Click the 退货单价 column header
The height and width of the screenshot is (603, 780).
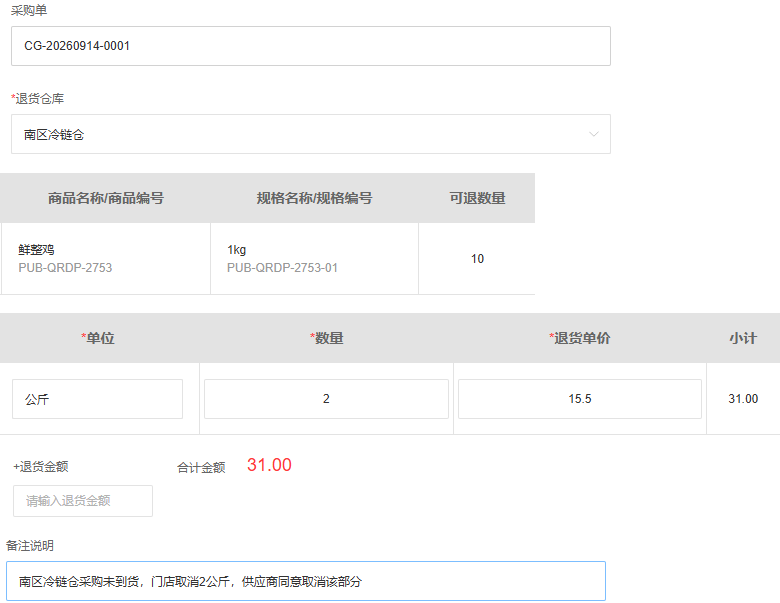pos(580,338)
